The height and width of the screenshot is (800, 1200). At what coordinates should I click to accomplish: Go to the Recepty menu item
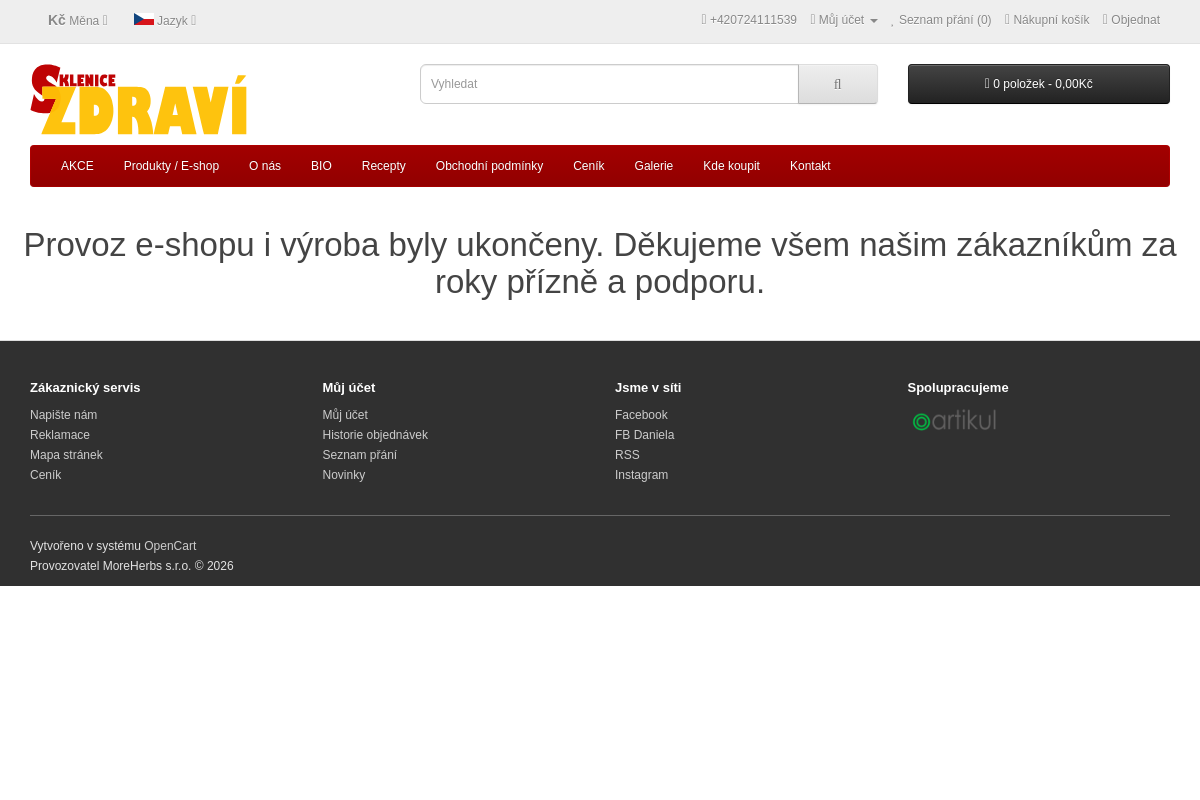pyautogui.click(x=384, y=166)
